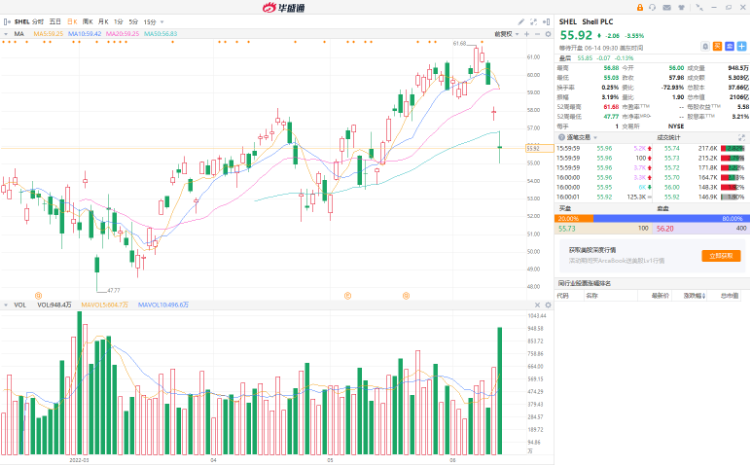750x465 pixels.
Task: Select the 周K weekly tab
Action: pos(88,22)
